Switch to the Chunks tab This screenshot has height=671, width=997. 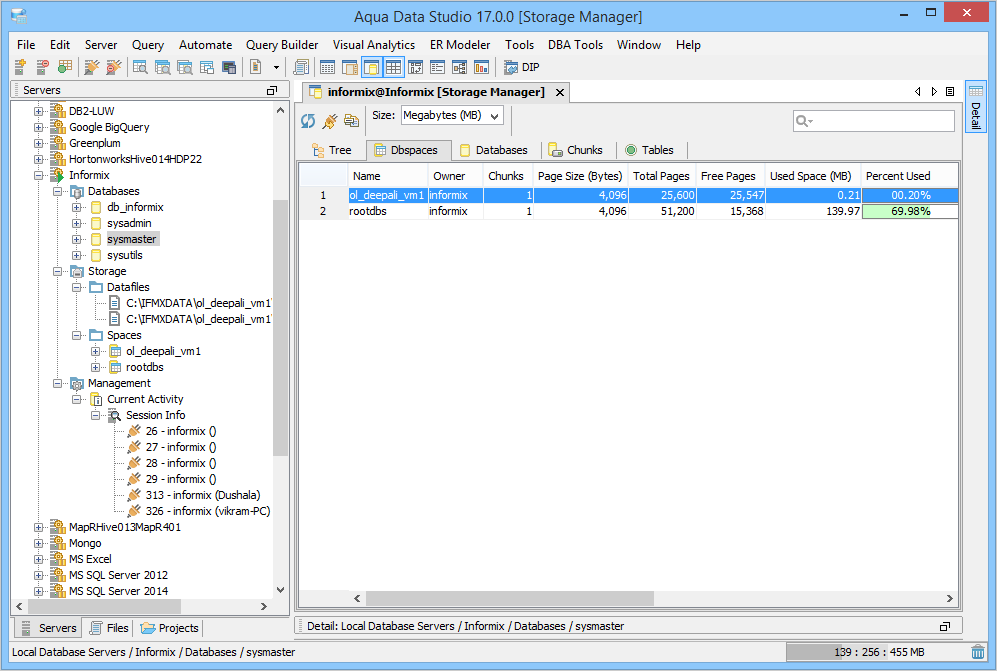(575, 150)
